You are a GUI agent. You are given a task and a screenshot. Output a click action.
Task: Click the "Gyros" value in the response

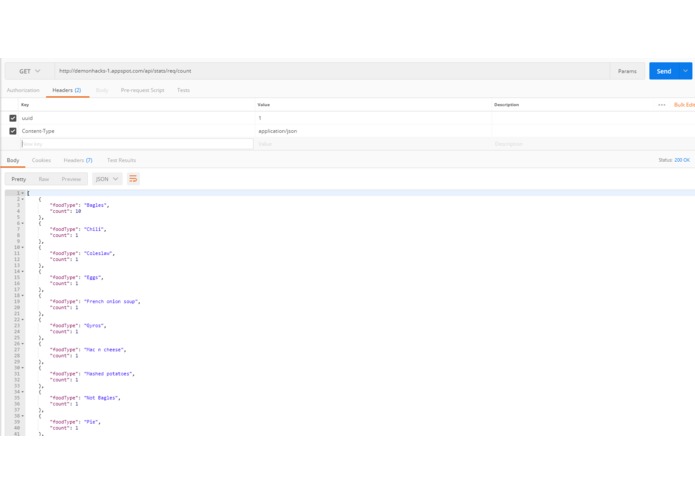[x=94, y=326]
